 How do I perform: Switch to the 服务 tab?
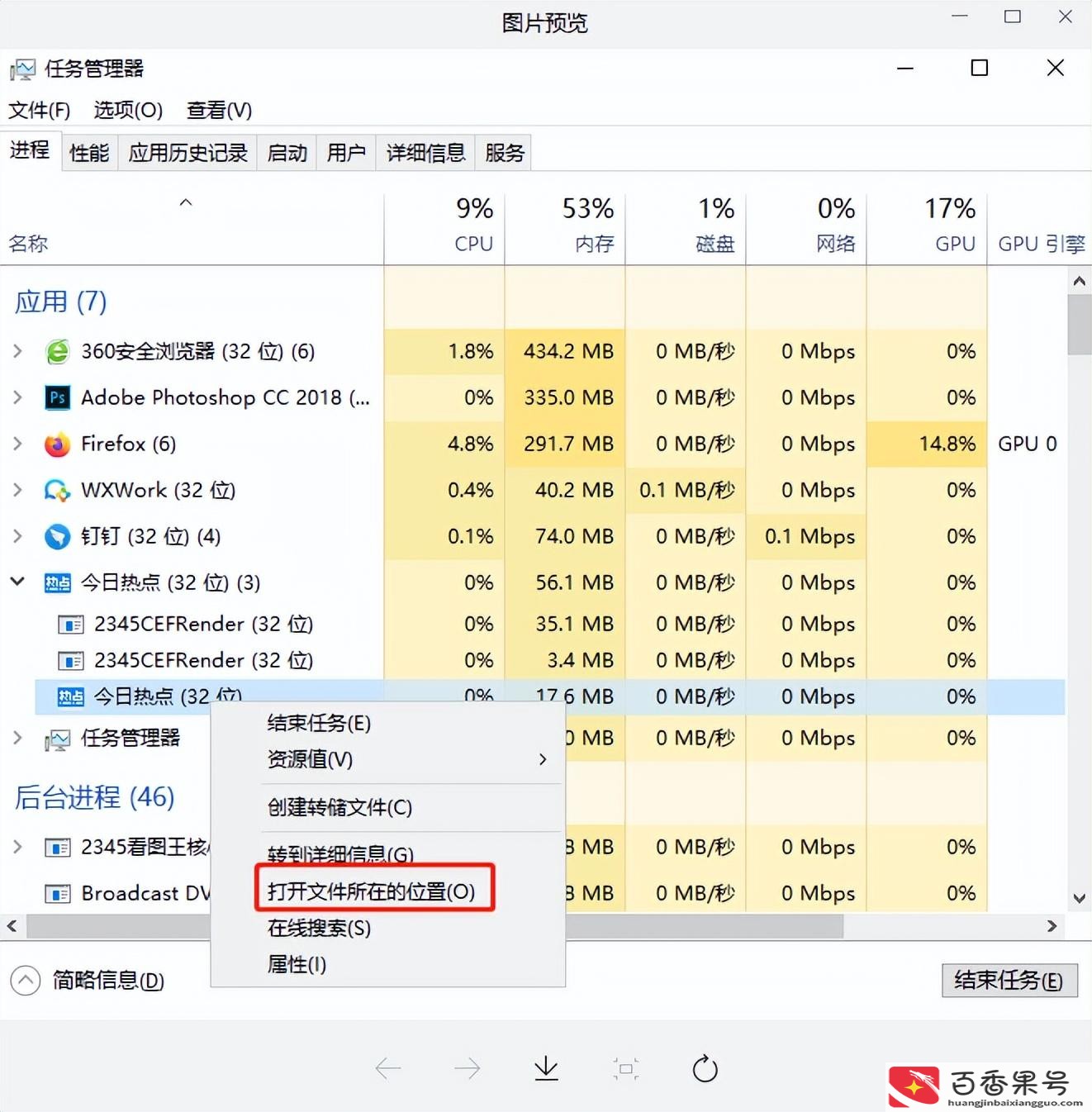pyautogui.click(x=504, y=153)
